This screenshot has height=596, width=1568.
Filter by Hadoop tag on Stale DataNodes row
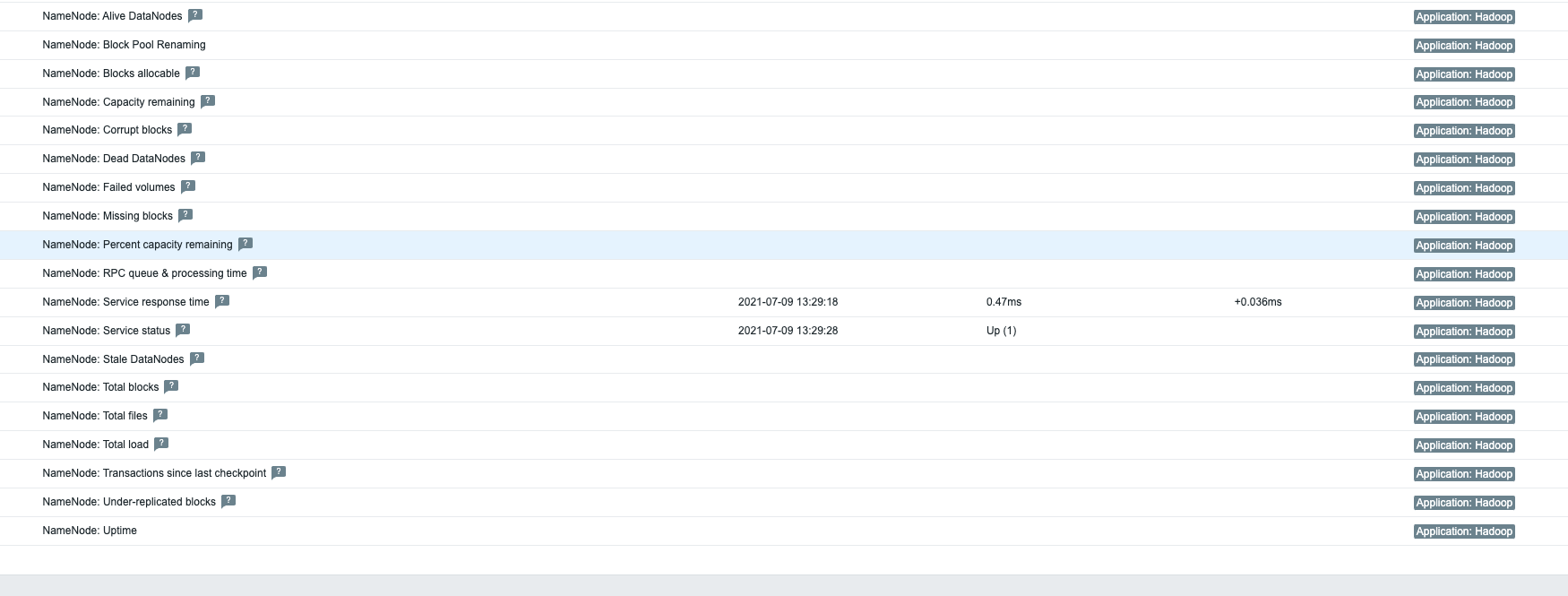tap(1464, 359)
